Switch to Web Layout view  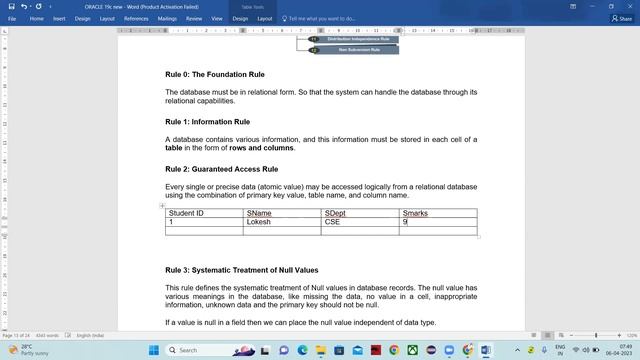[x=561, y=336]
